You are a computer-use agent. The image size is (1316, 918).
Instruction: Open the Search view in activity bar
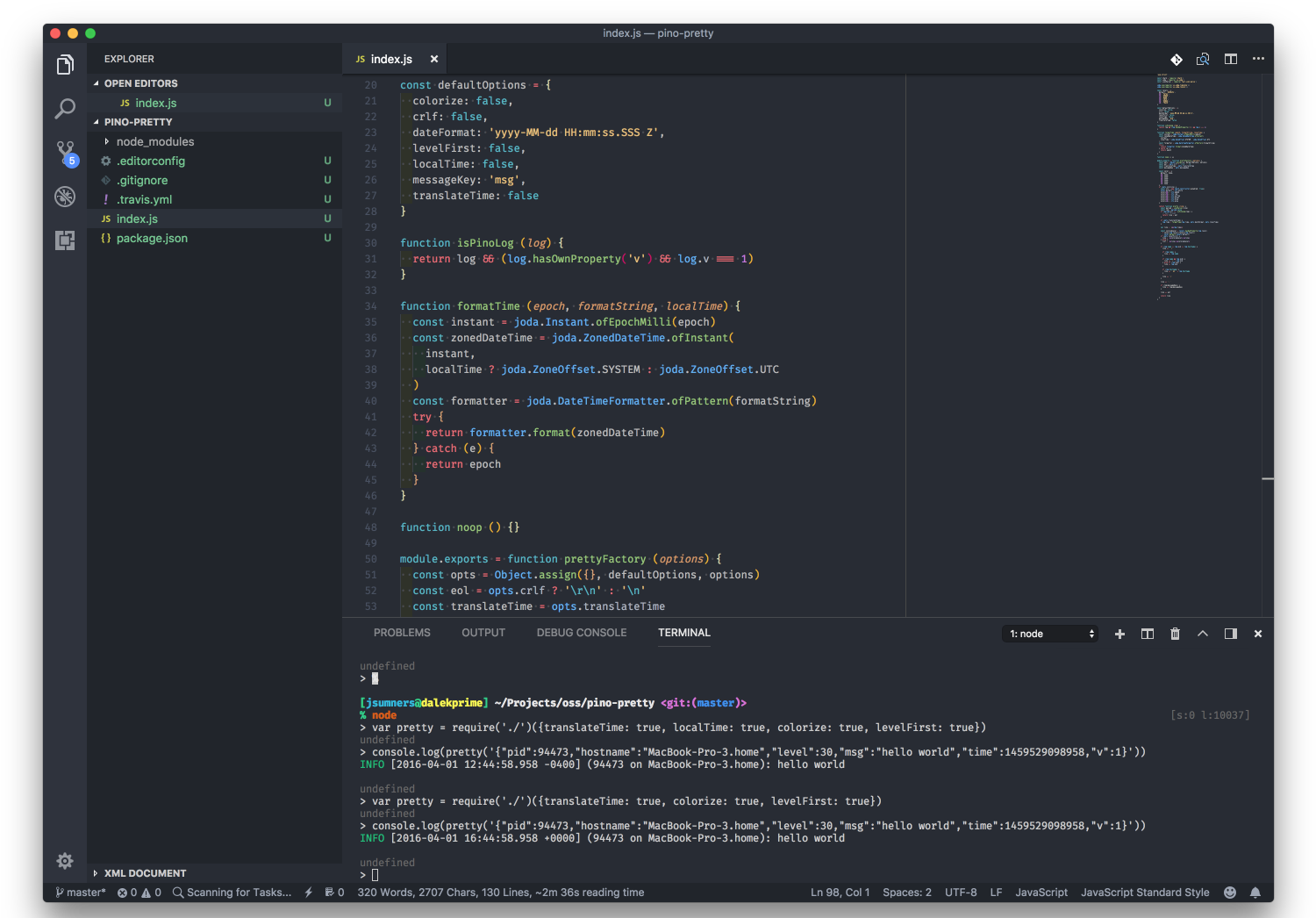tap(65, 109)
